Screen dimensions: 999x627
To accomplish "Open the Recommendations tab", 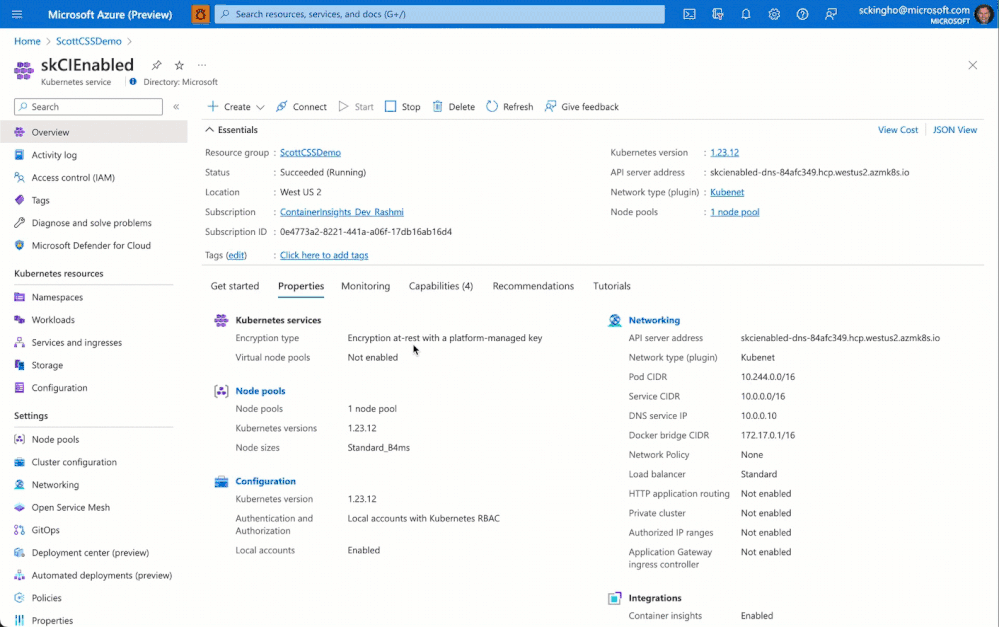I will click(x=533, y=286).
